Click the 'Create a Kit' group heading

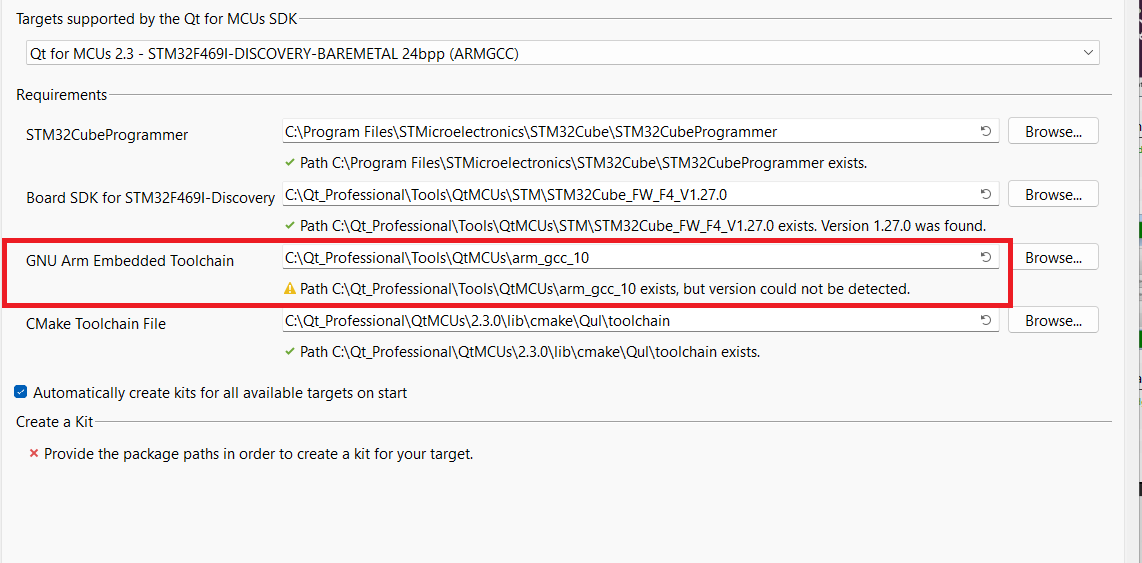click(55, 421)
